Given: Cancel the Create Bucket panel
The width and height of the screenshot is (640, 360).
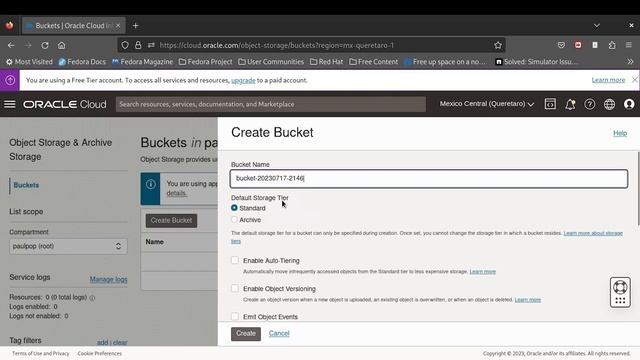Looking at the screenshot, I should [279, 333].
